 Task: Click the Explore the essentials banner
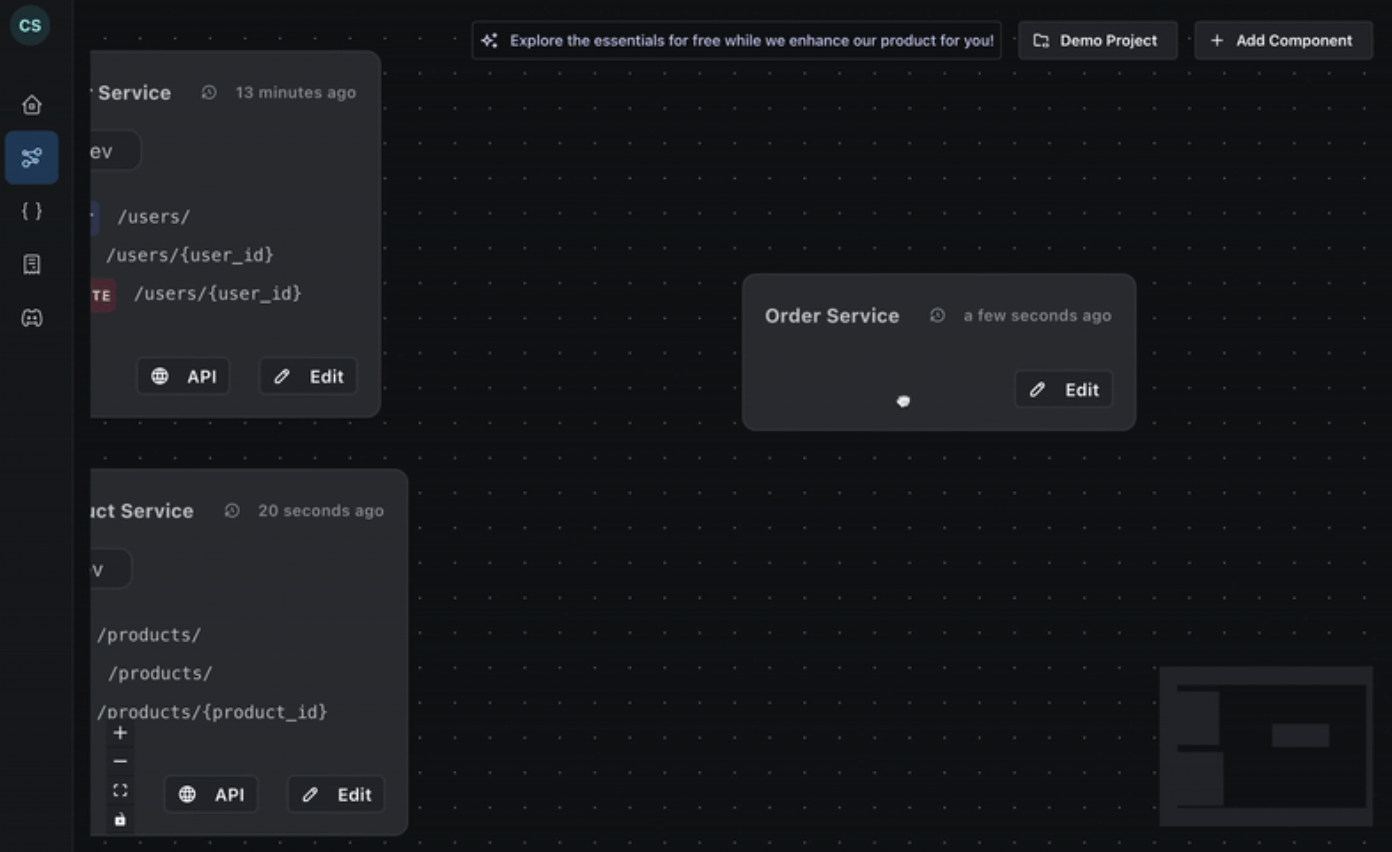pyautogui.click(x=737, y=41)
